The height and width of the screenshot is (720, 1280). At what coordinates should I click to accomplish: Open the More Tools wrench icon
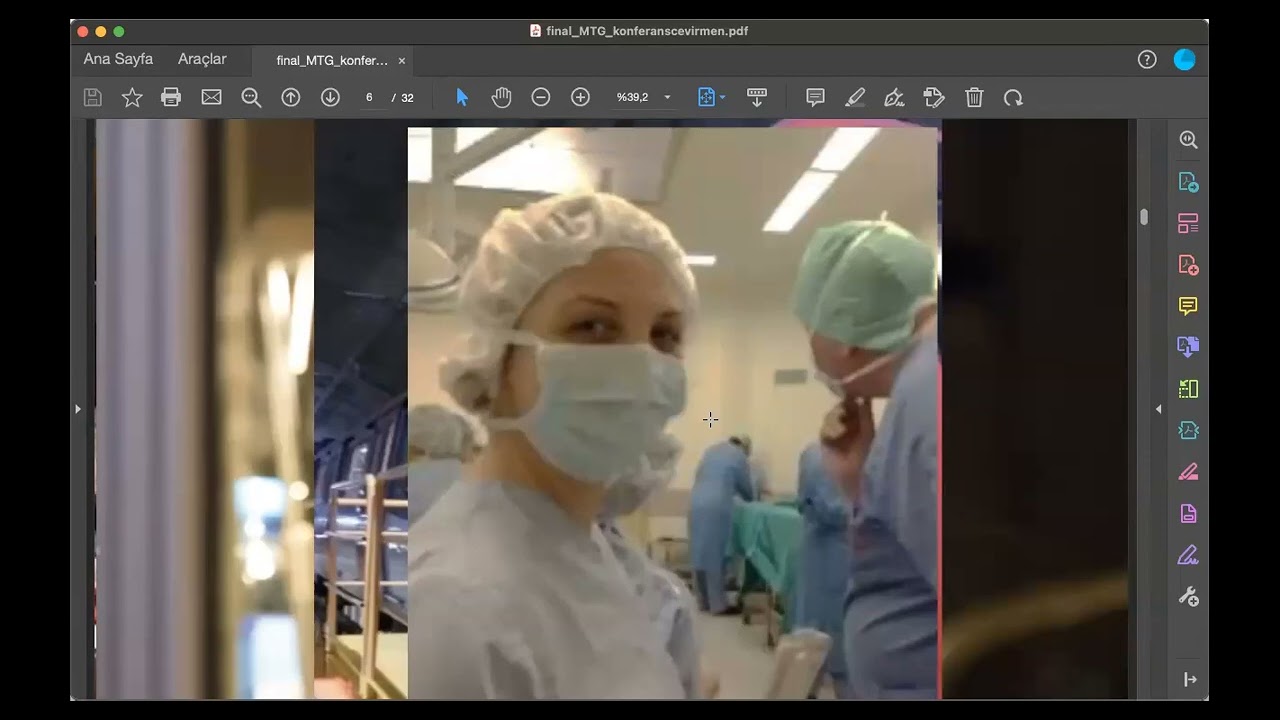[1188, 596]
